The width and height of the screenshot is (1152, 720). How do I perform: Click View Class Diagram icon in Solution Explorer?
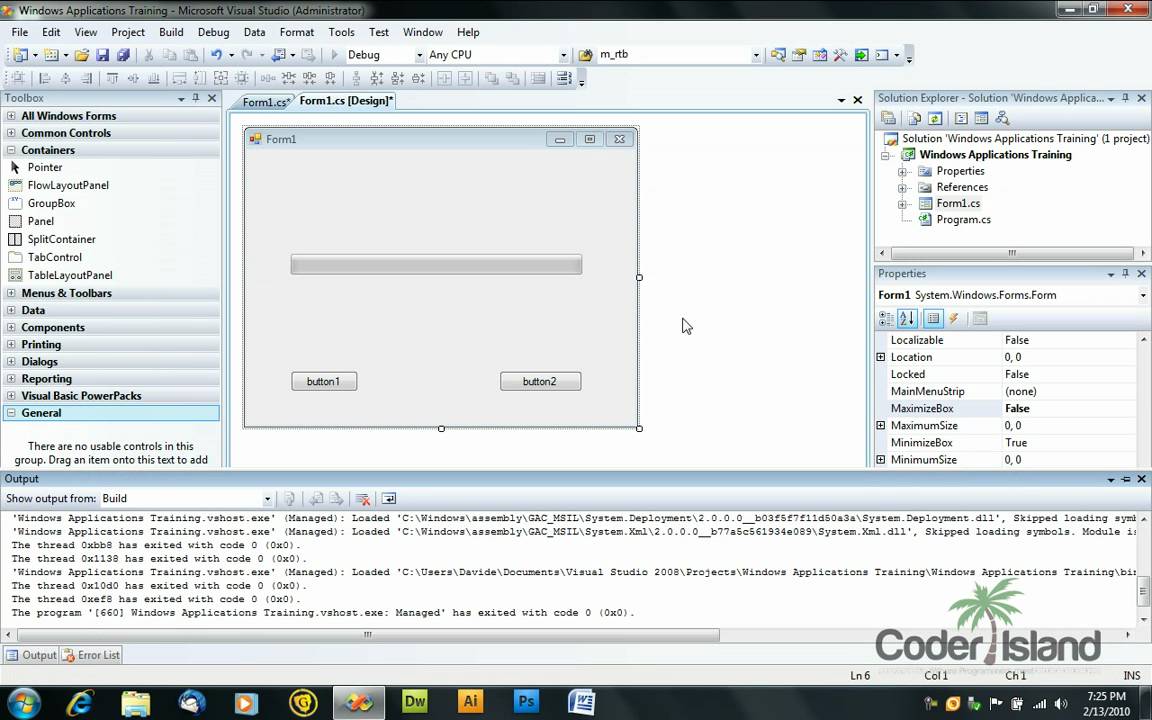tap(1001, 118)
